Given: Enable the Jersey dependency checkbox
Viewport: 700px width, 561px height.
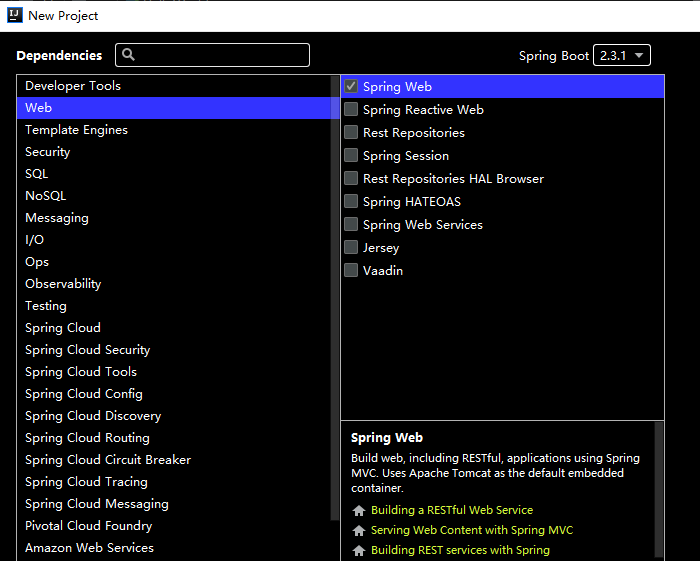Looking at the screenshot, I should pyautogui.click(x=351, y=247).
